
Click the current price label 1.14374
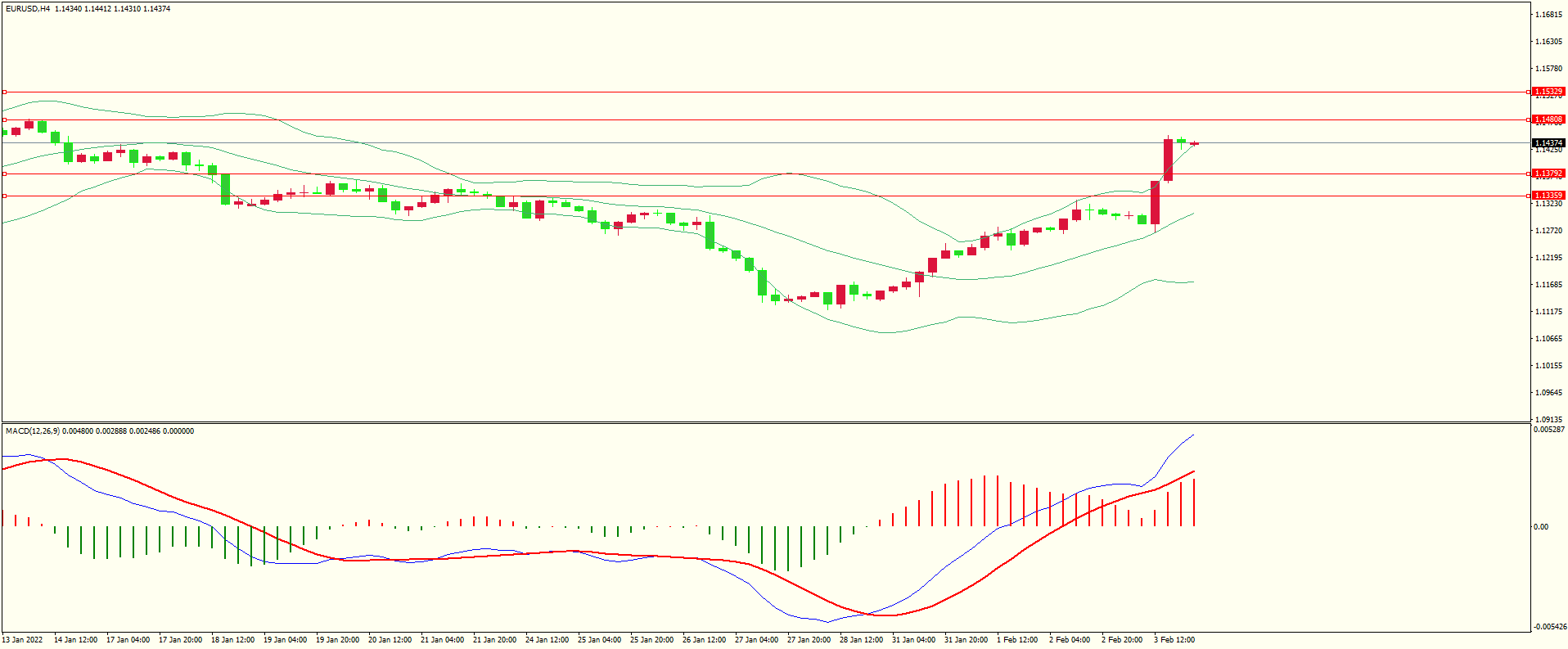(1548, 143)
